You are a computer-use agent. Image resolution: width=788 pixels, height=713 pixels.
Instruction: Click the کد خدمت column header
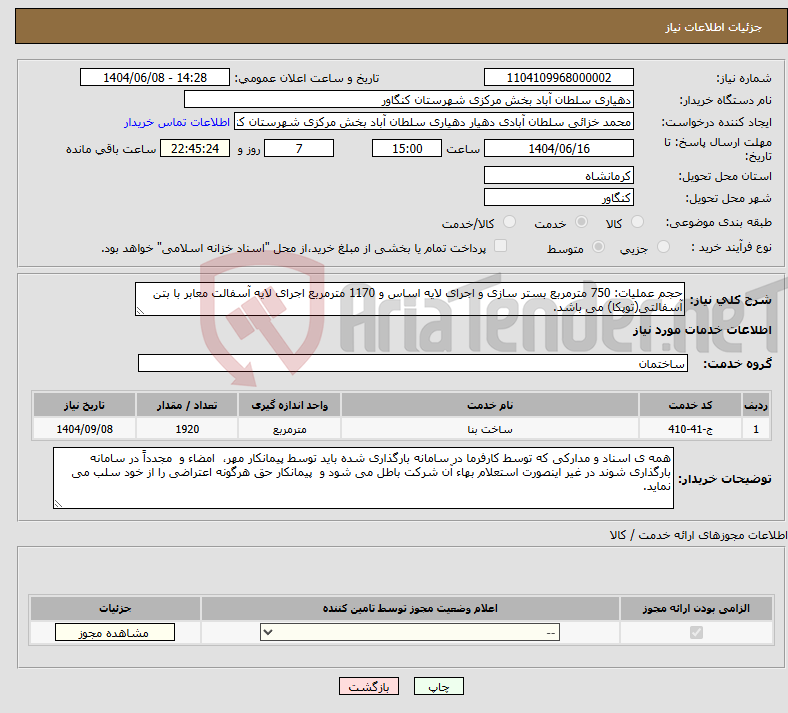[691, 405]
